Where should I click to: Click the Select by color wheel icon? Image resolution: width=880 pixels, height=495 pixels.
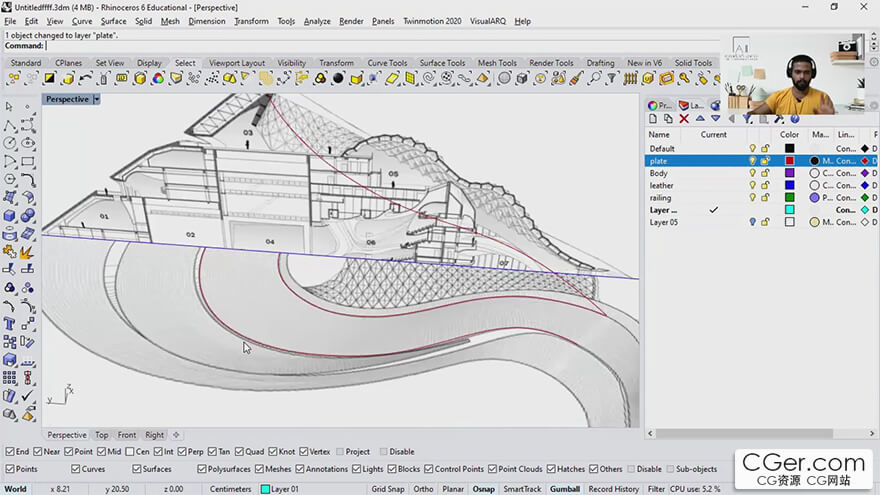click(x=158, y=79)
